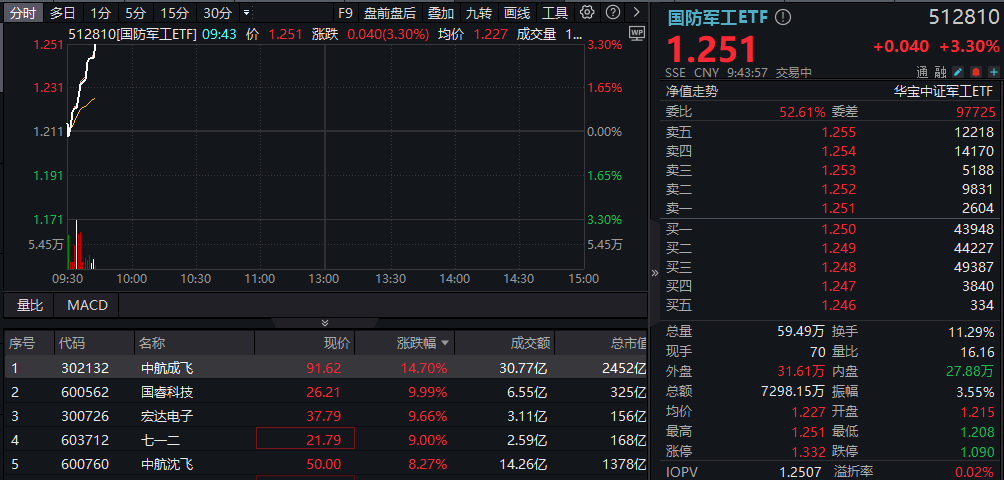
Task: Switch to 量比 indicator tab
Action: pos(29,305)
